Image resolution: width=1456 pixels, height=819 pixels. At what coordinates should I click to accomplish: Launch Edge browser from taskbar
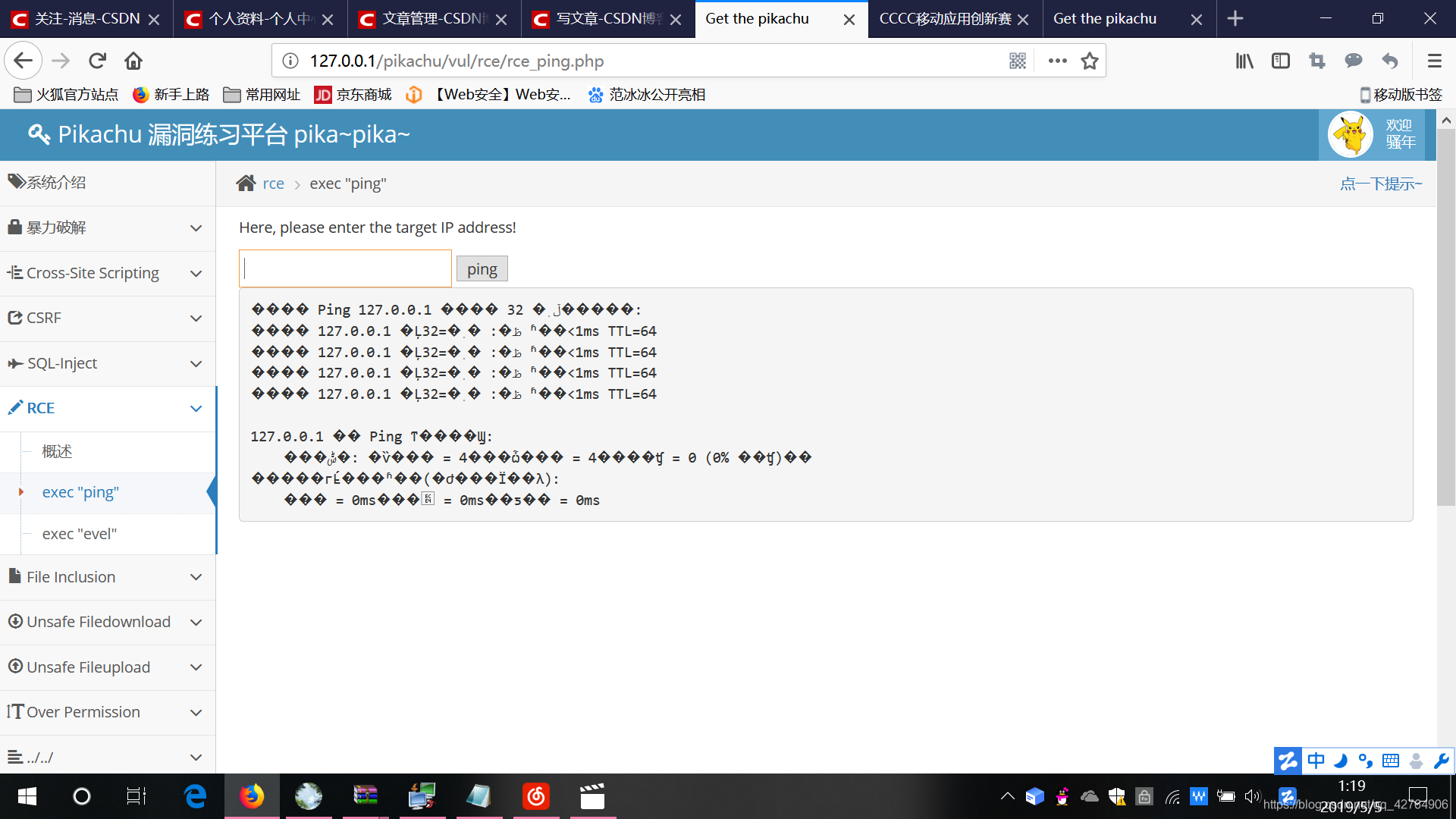[195, 796]
